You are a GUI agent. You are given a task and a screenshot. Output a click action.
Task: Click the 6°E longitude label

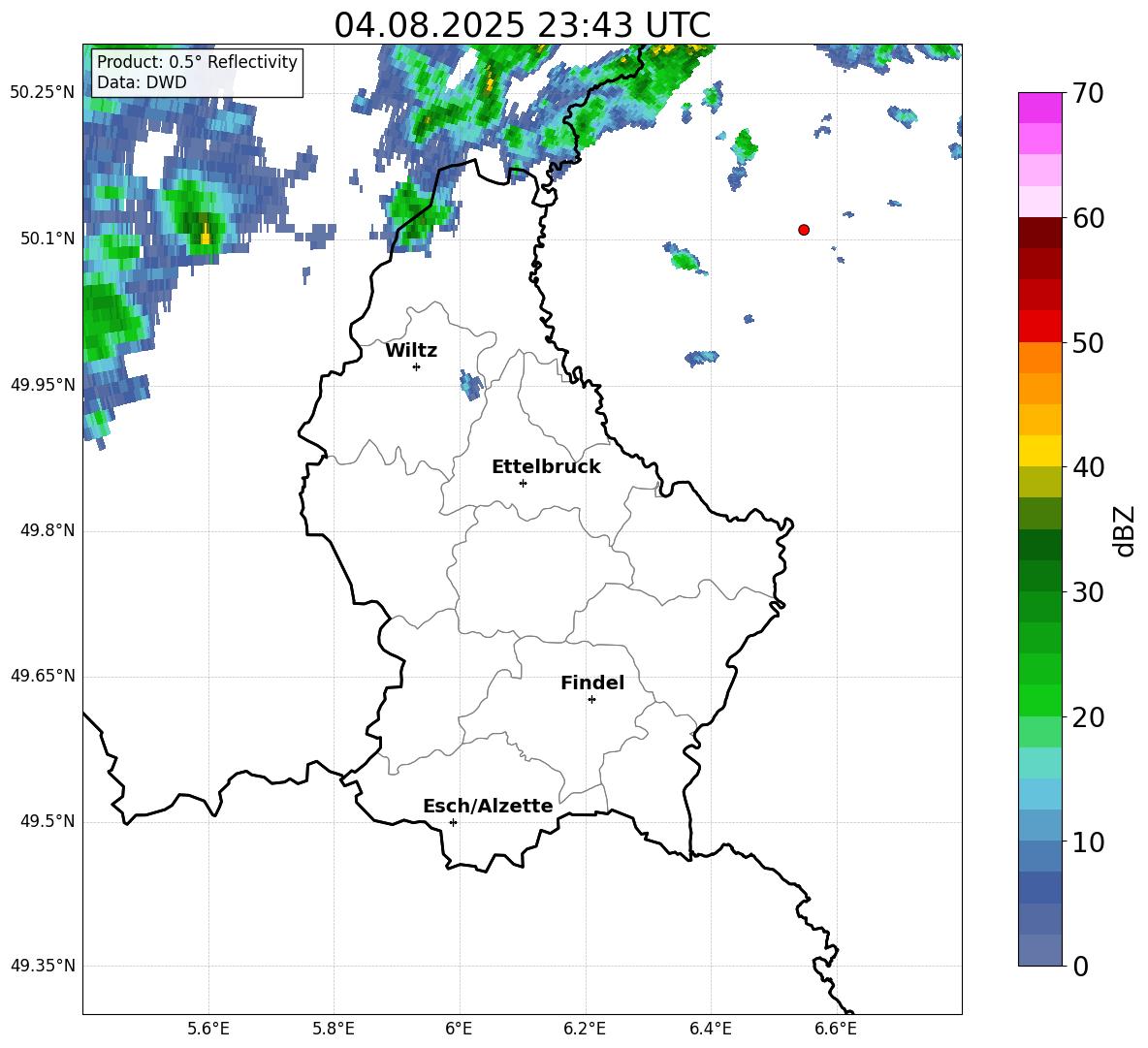(x=459, y=1029)
